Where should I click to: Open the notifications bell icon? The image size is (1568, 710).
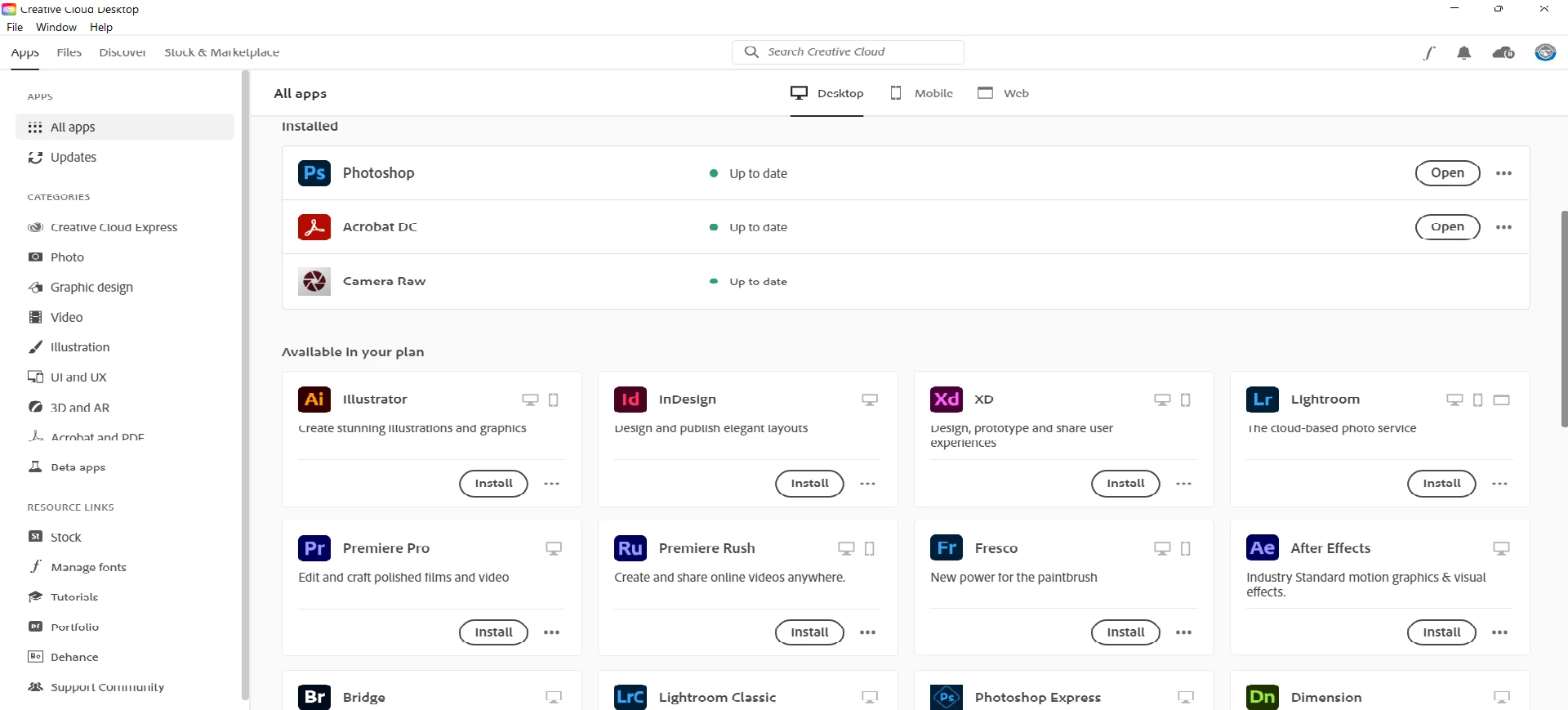tap(1463, 53)
